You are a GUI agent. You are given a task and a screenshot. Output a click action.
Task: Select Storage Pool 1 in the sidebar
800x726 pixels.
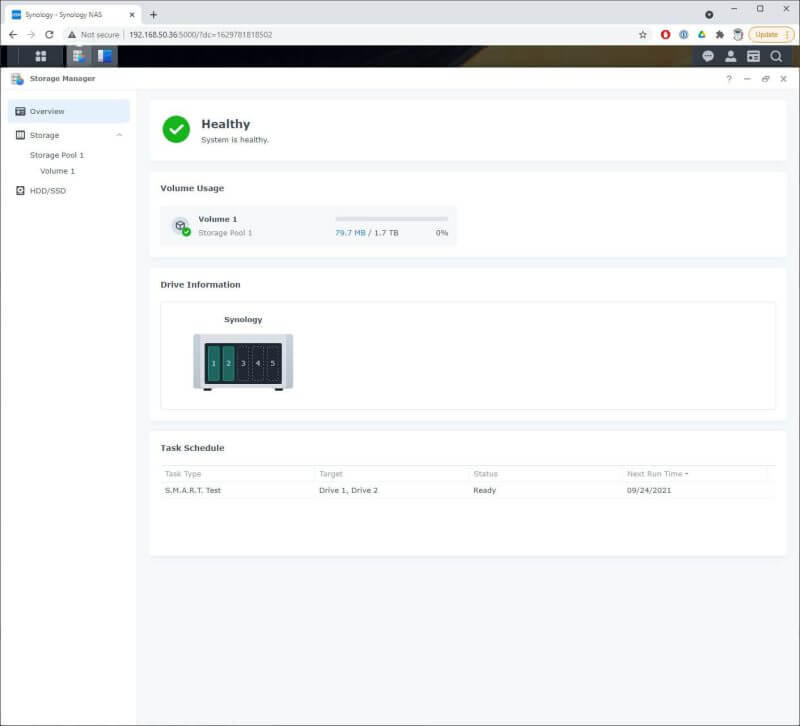pos(57,155)
